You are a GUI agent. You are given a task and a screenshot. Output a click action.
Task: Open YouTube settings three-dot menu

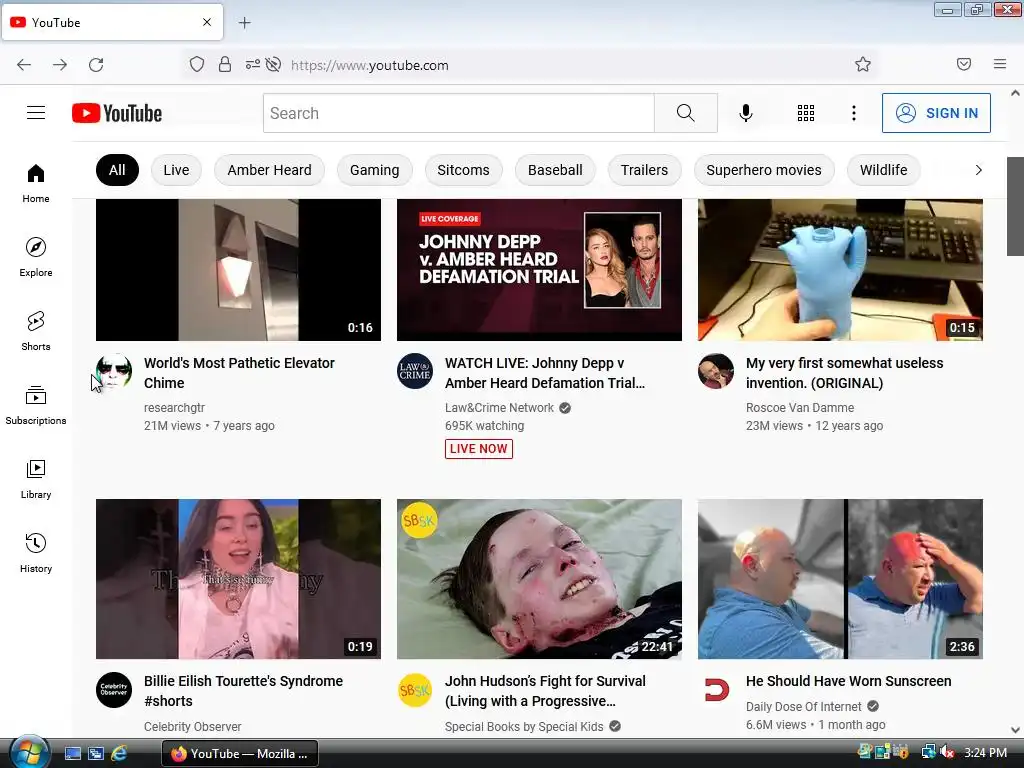coord(854,113)
